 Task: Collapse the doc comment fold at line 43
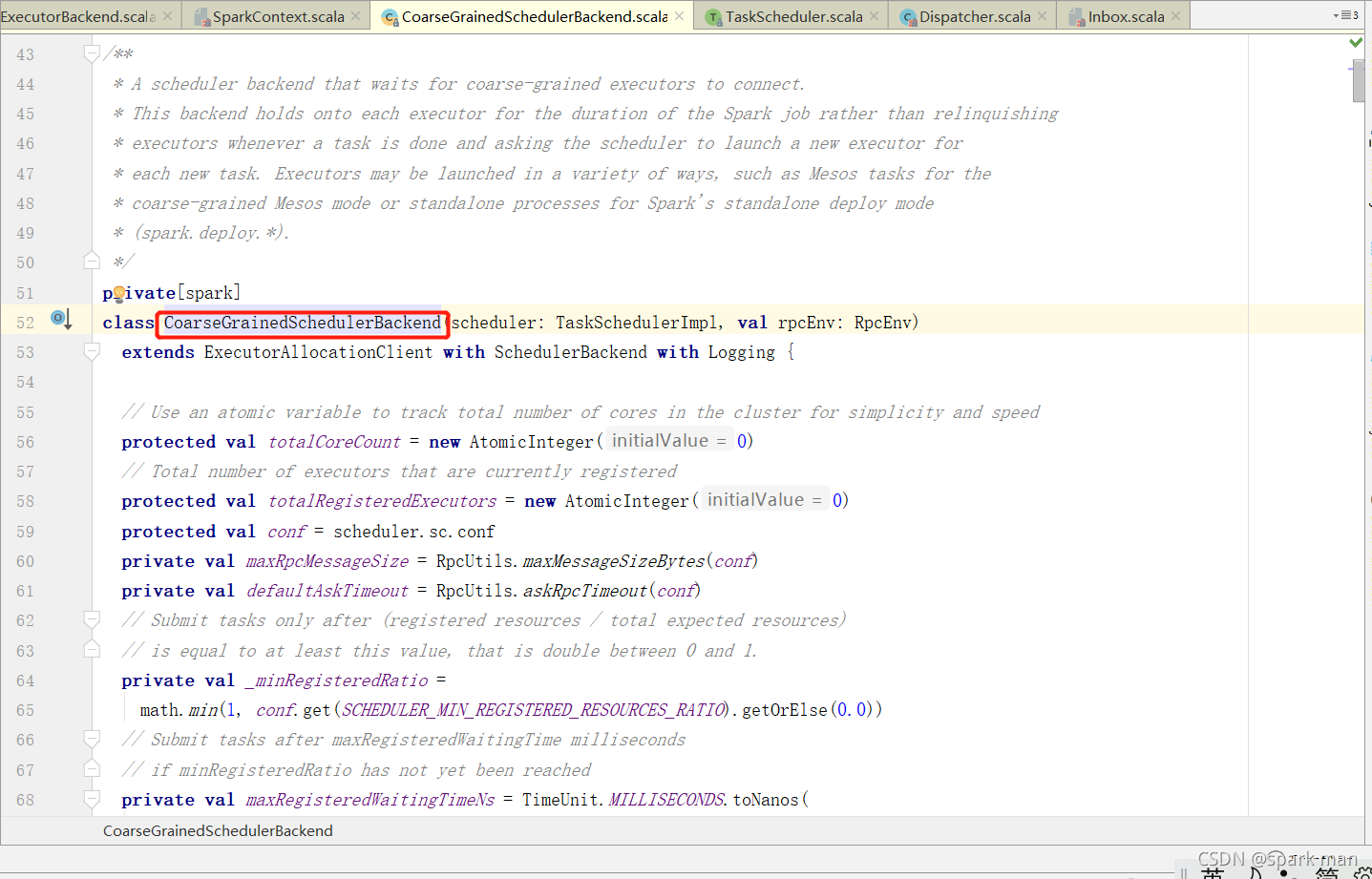pos(92,53)
